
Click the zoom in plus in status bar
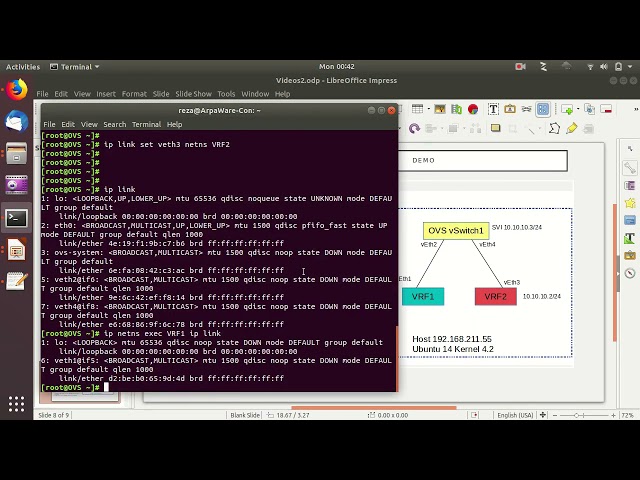(613, 415)
